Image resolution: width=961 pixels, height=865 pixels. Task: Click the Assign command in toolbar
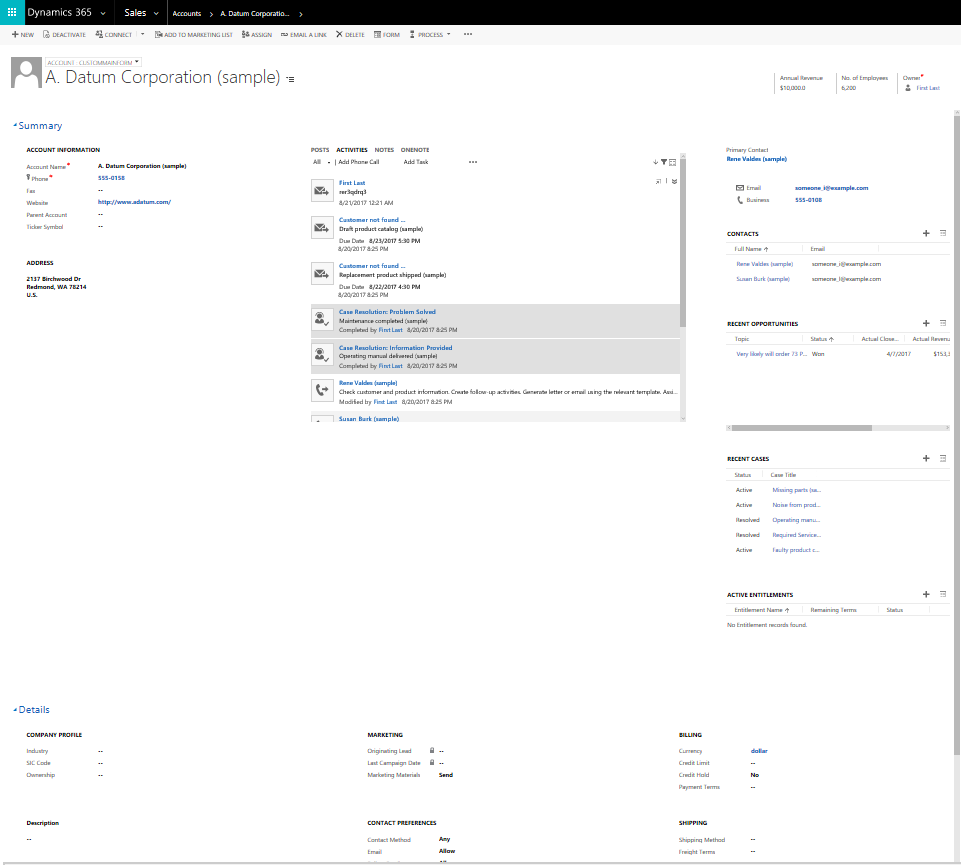point(256,34)
